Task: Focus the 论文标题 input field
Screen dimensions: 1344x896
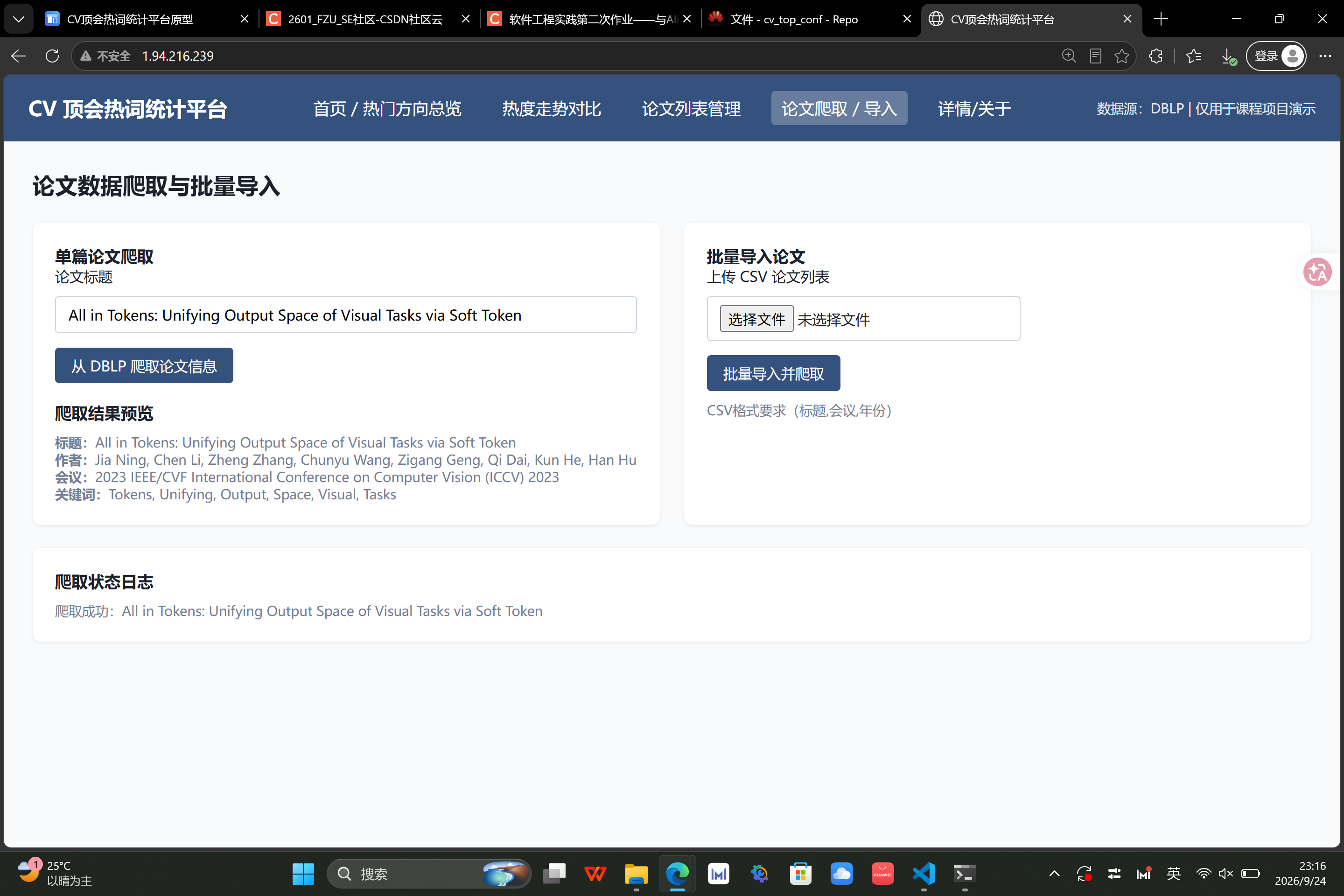Action: click(x=346, y=315)
